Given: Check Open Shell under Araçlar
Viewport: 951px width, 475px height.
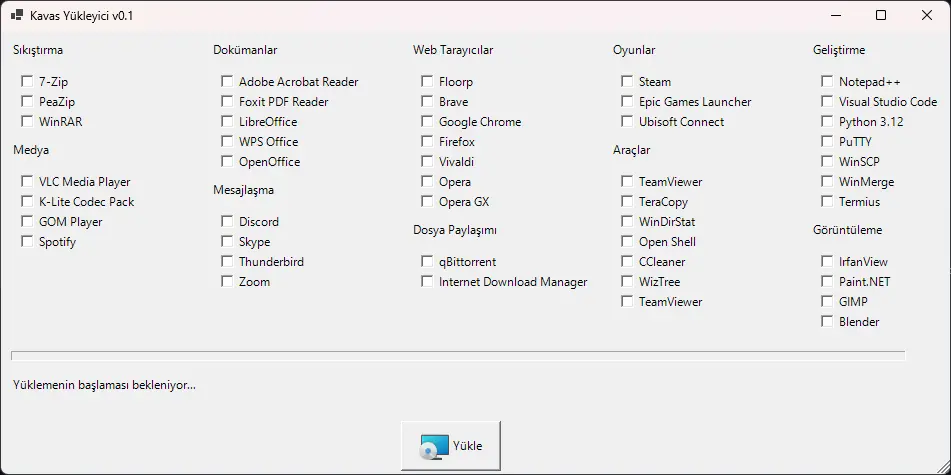Looking at the screenshot, I should [x=627, y=241].
